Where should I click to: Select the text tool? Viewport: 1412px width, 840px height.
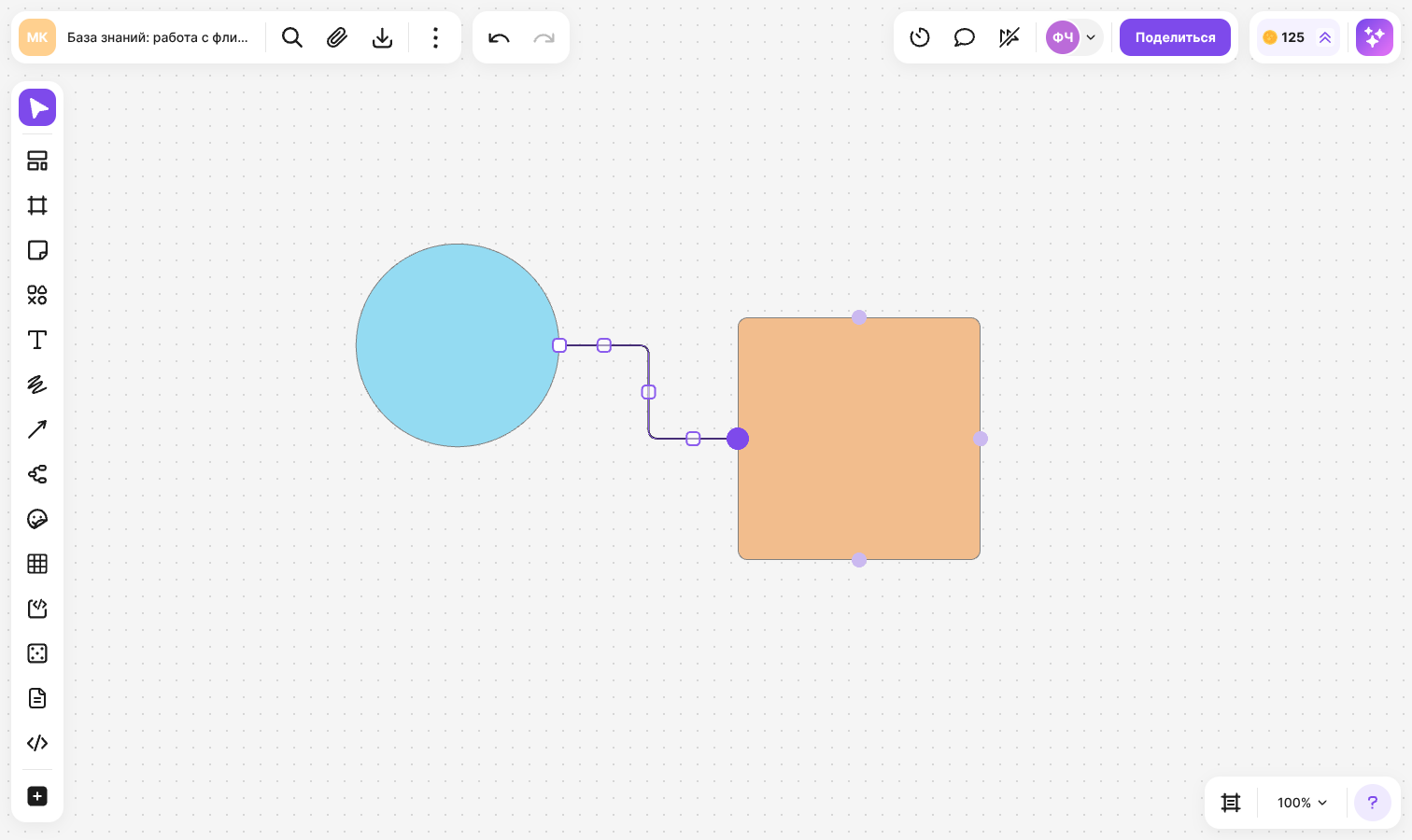tap(37, 340)
